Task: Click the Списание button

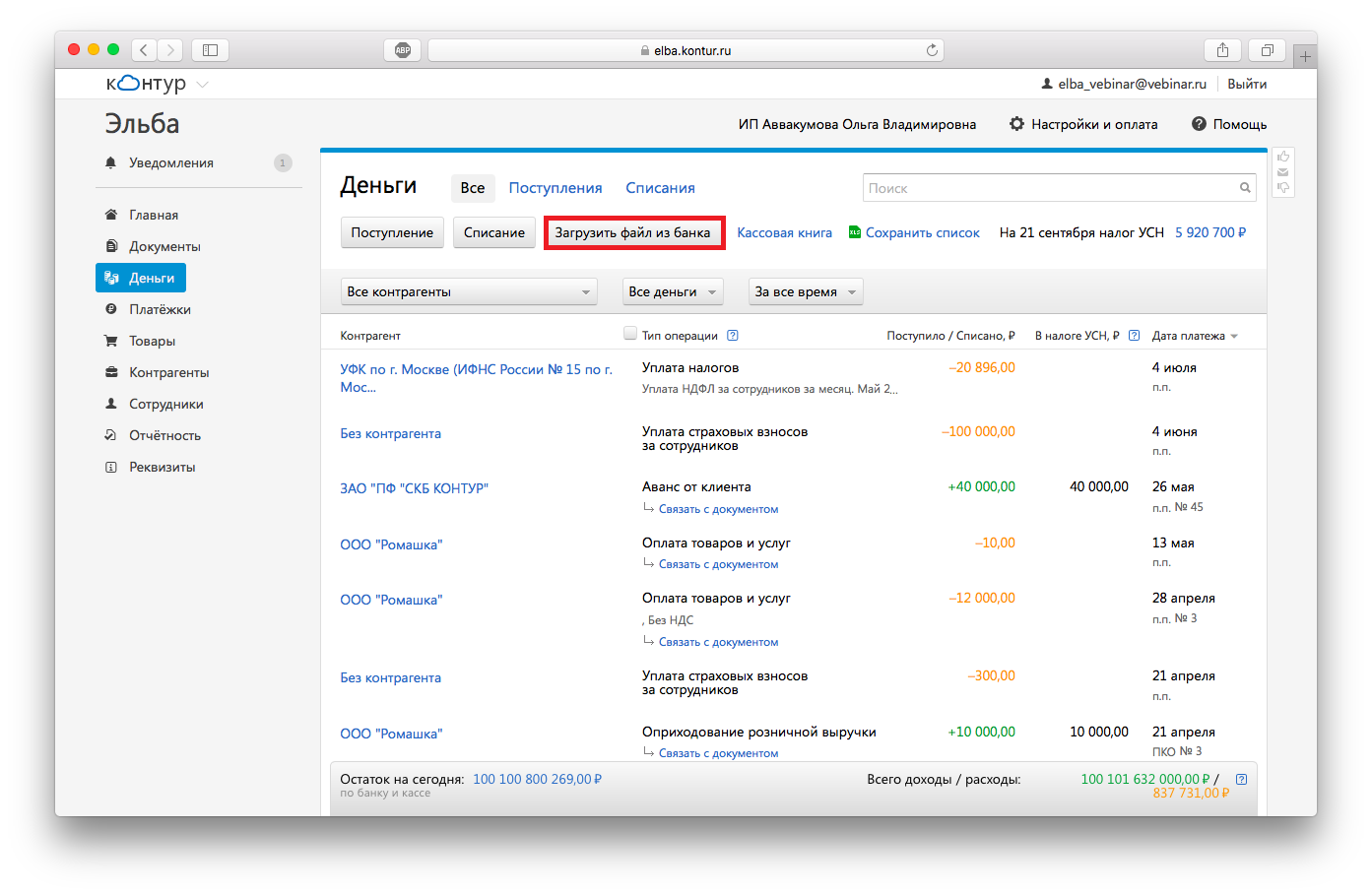Action: click(x=494, y=232)
